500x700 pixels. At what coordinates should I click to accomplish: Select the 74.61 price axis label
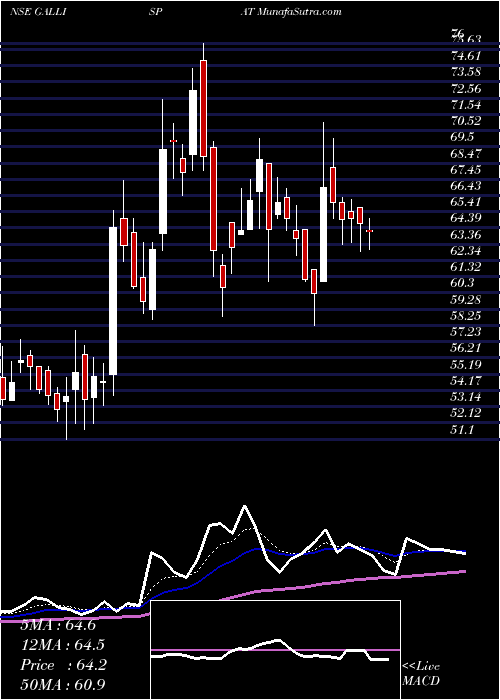466,56
